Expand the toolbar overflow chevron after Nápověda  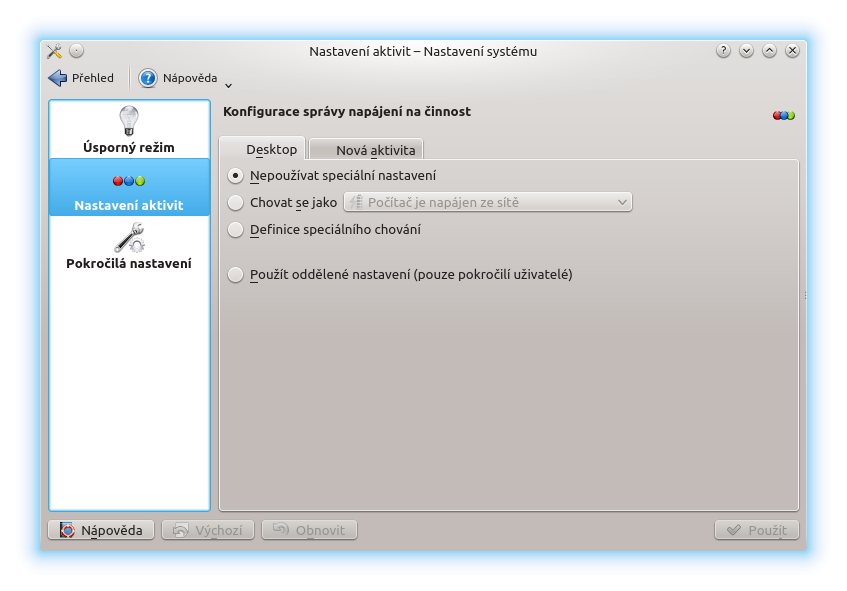[228, 85]
